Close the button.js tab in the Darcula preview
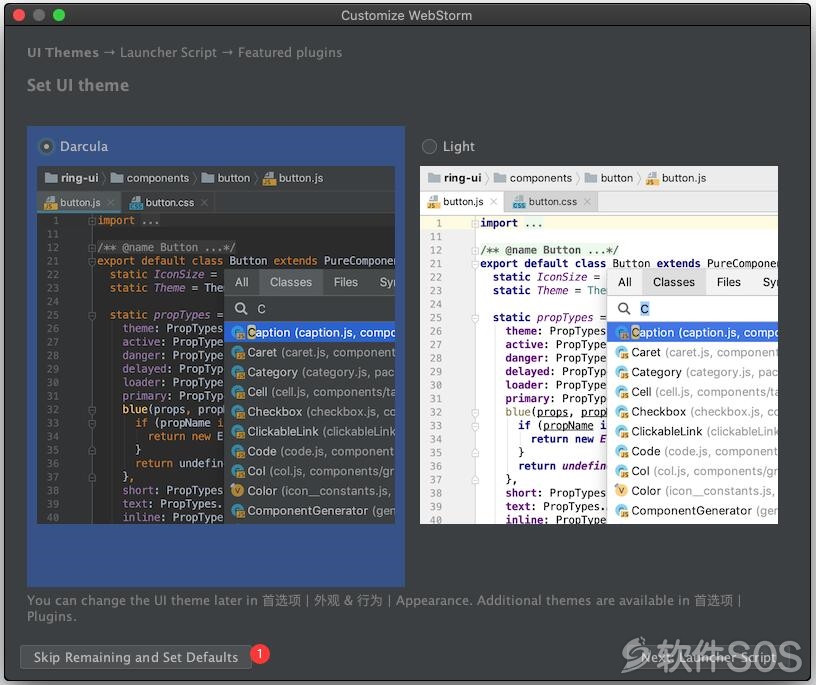Viewport: 816px width, 685px height. [110, 202]
